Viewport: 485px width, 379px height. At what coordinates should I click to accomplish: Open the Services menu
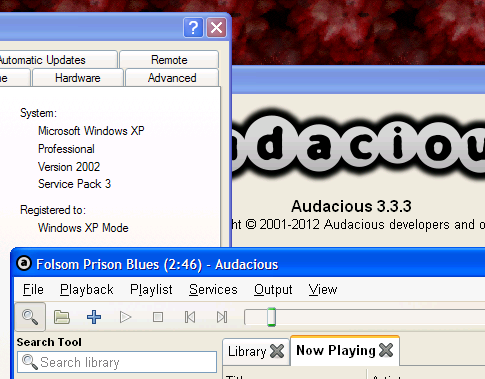(213, 289)
